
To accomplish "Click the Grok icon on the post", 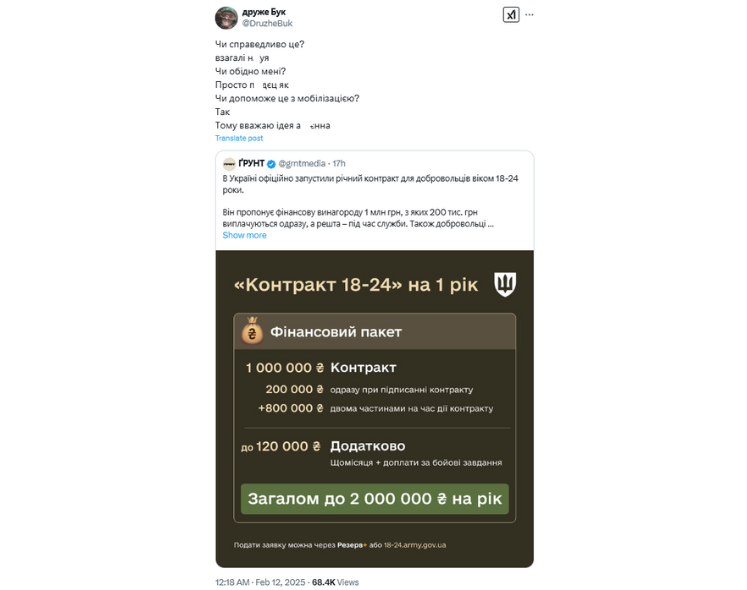I will pos(510,15).
